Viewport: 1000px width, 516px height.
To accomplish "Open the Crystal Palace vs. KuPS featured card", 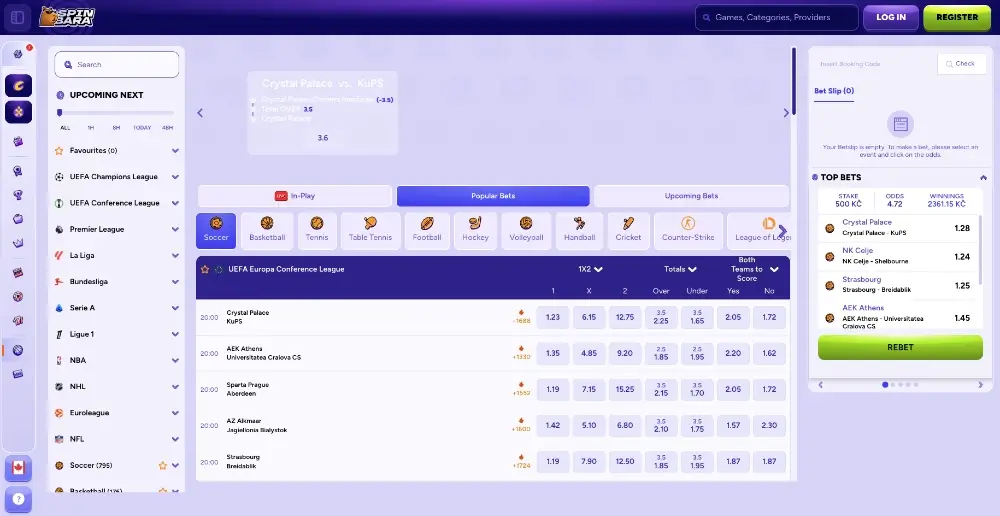I will pyautogui.click(x=323, y=112).
